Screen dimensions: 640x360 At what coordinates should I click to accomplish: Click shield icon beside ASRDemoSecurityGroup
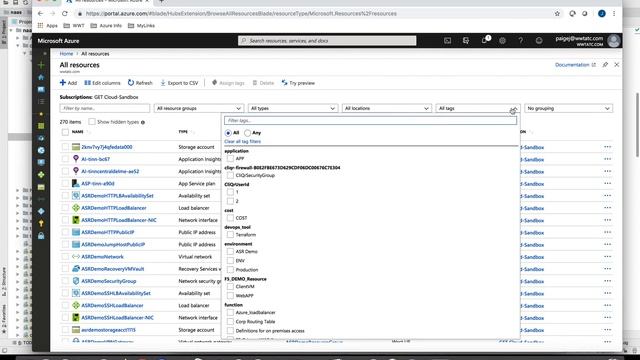click(x=76, y=281)
